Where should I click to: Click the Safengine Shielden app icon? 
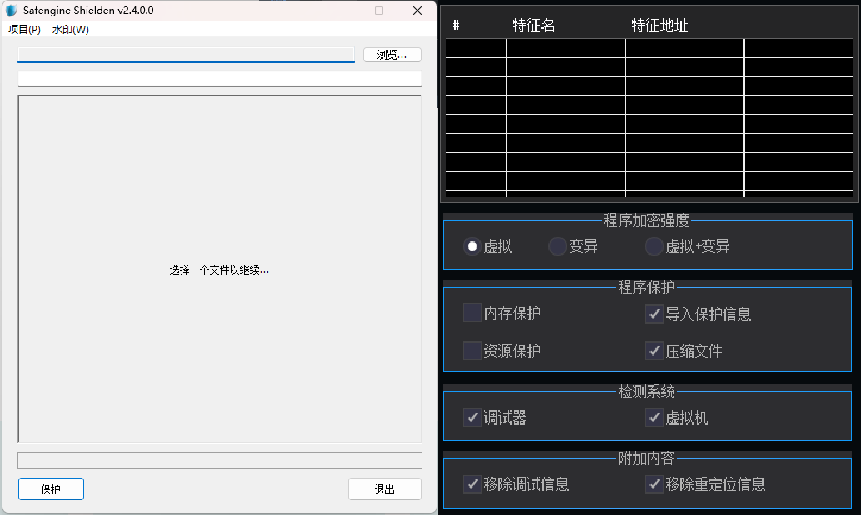12,10
